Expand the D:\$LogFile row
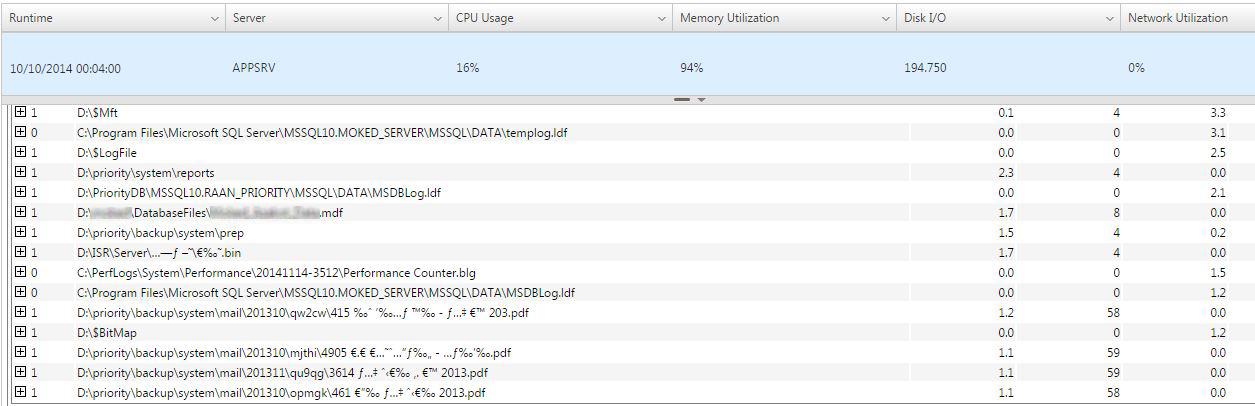 pyautogui.click(x=20, y=153)
